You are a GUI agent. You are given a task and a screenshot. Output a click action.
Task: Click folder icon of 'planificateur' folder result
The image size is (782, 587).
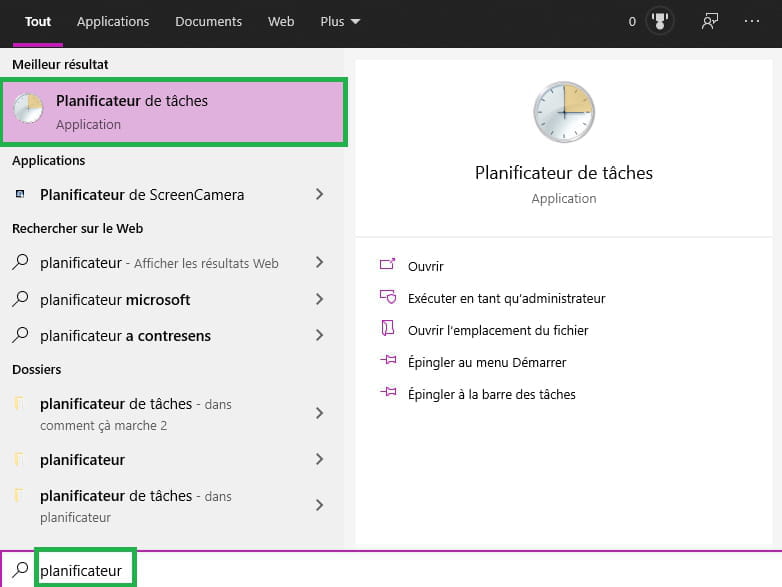(19, 459)
